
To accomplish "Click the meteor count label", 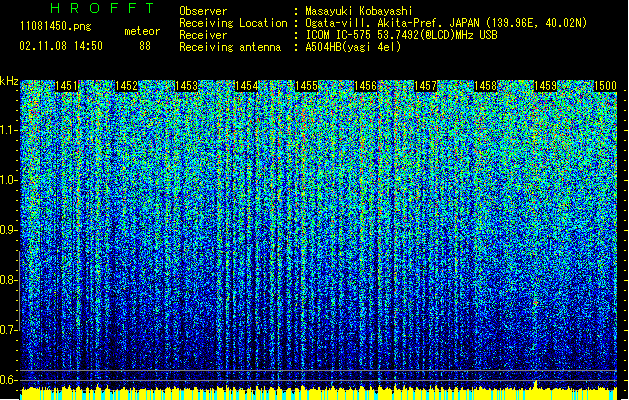I will (x=142, y=31).
